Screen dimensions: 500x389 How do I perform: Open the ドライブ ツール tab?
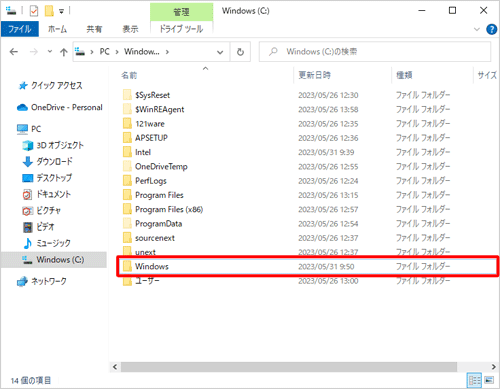click(181, 29)
